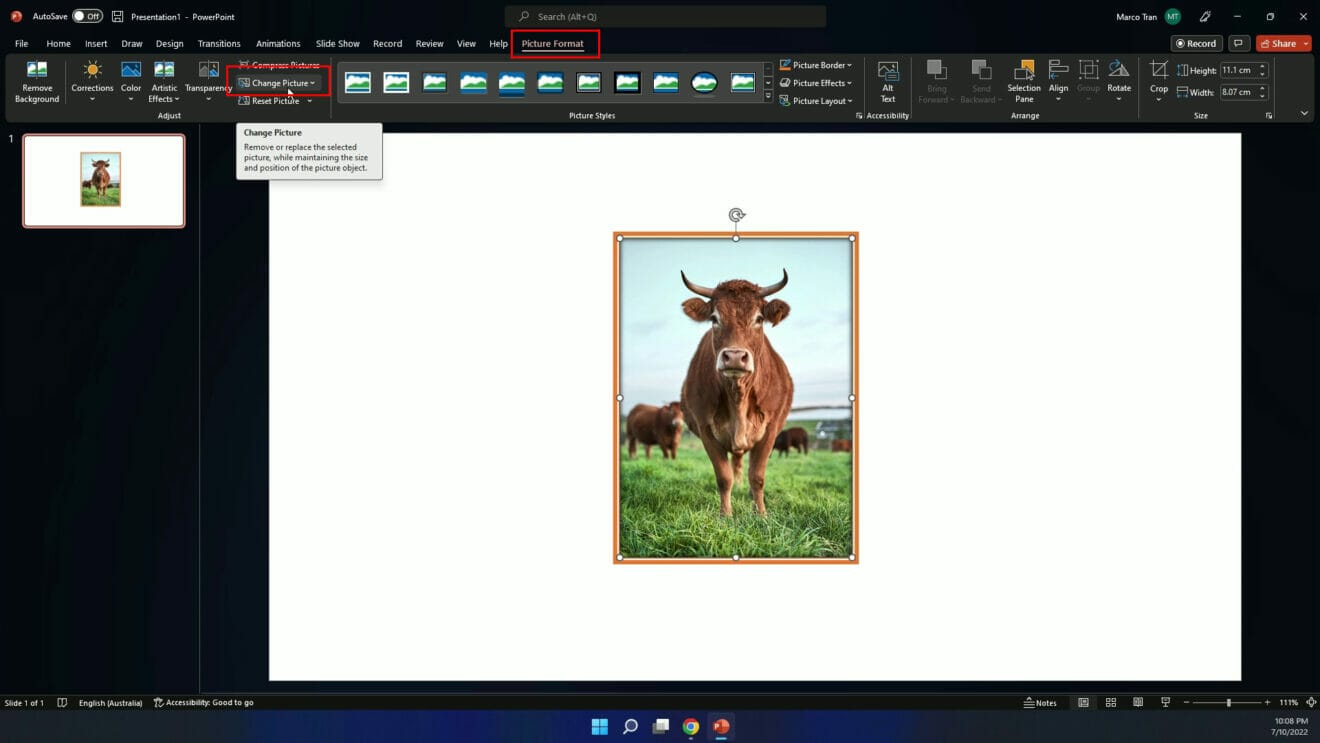Increase zoom using the zoom slider
Image resolution: width=1320 pixels, height=743 pixels.
[x=1266, y=702]
